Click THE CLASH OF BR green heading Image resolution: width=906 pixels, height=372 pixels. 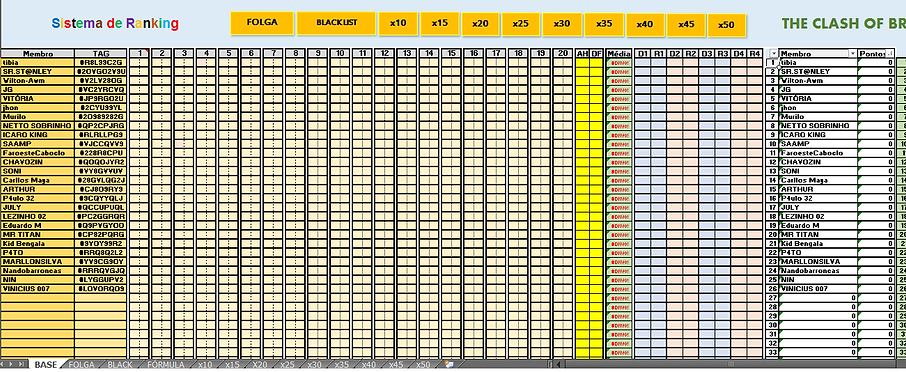[844, 24]
